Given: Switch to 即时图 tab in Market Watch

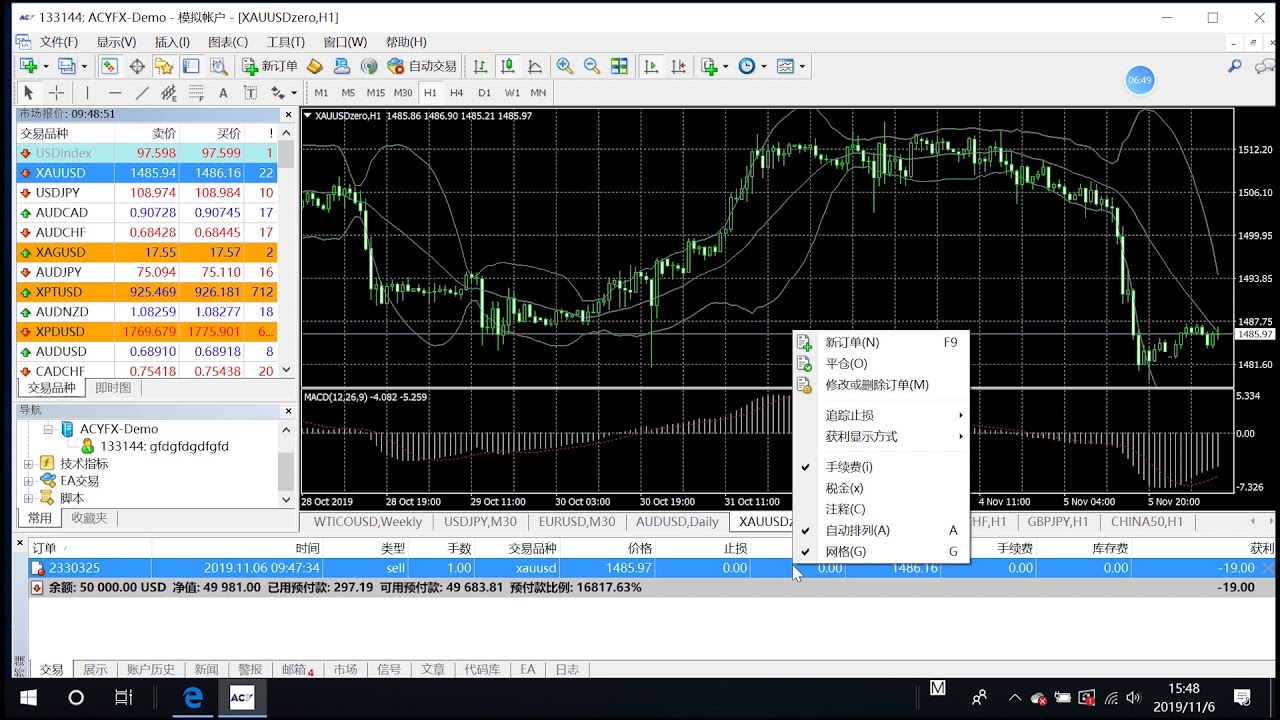Looking at the screenshot, I should pos(113,388).
